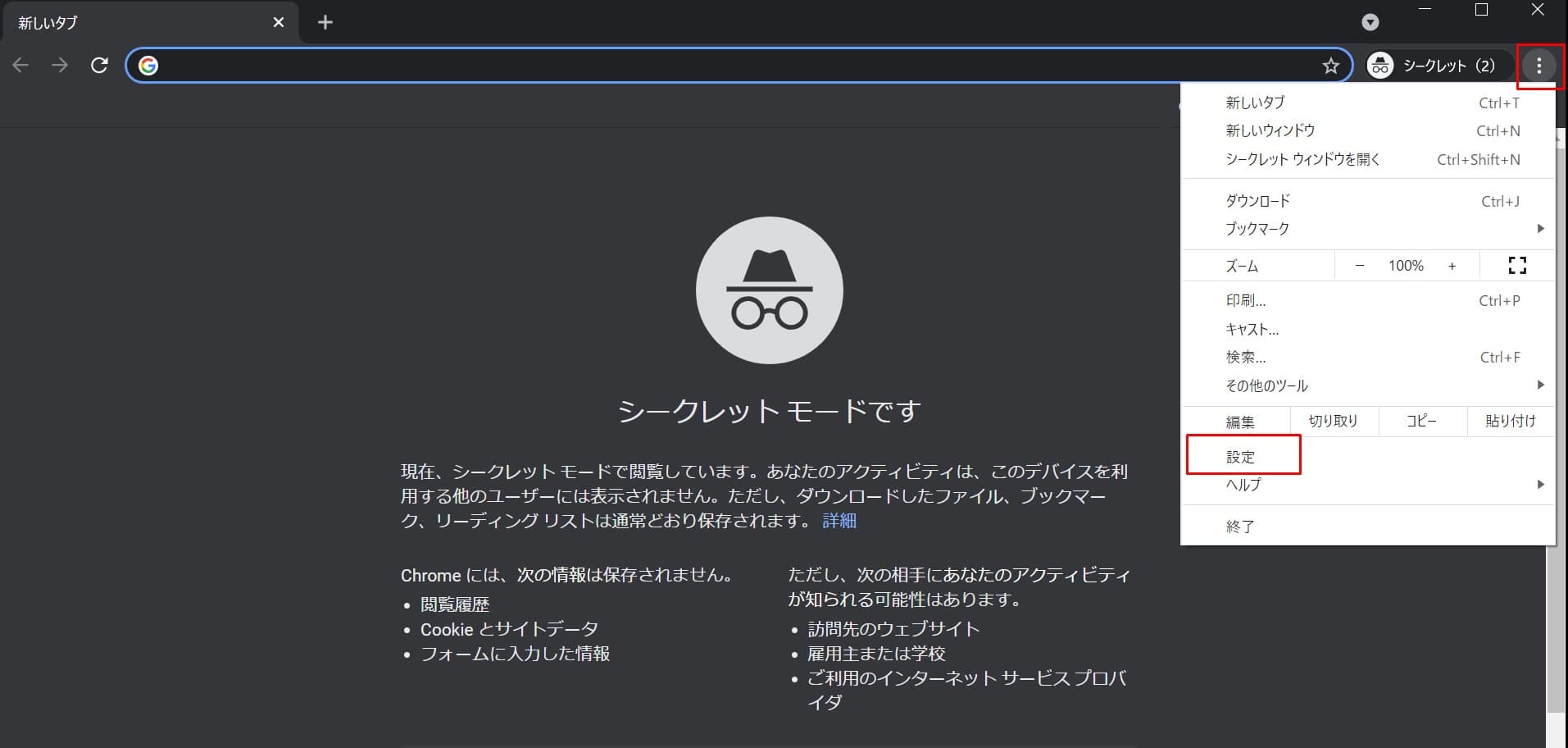
Task: Open the three-dot Chrome menu button
Action: point(1538,66)
